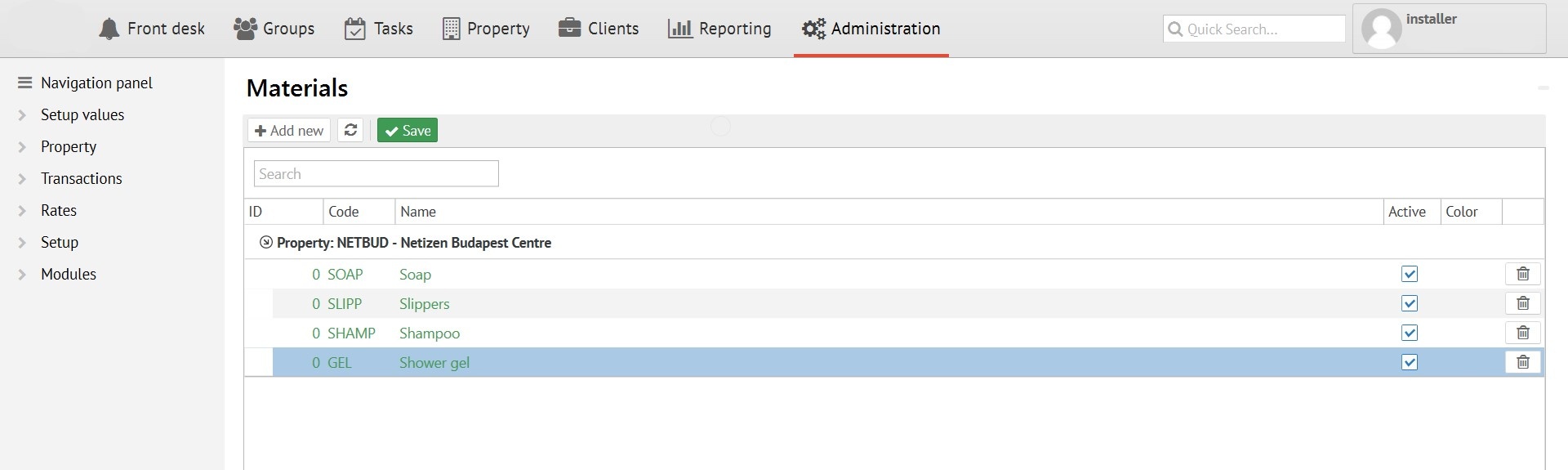Screen dimensions: 1568x470
Task: Delete the Shower gel material
Action: click(1523, 362)
